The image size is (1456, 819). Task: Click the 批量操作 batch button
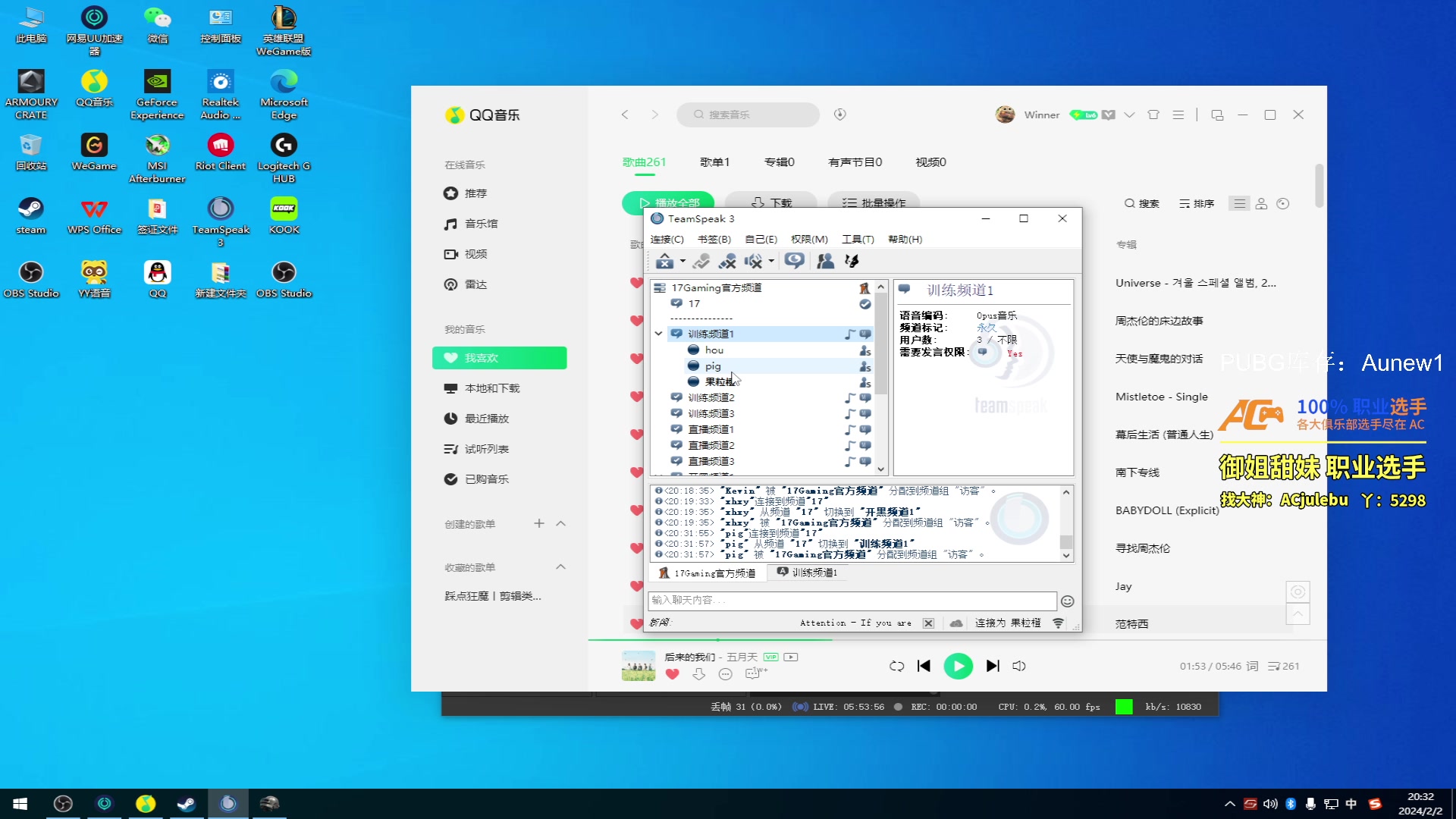coord(874,202)
